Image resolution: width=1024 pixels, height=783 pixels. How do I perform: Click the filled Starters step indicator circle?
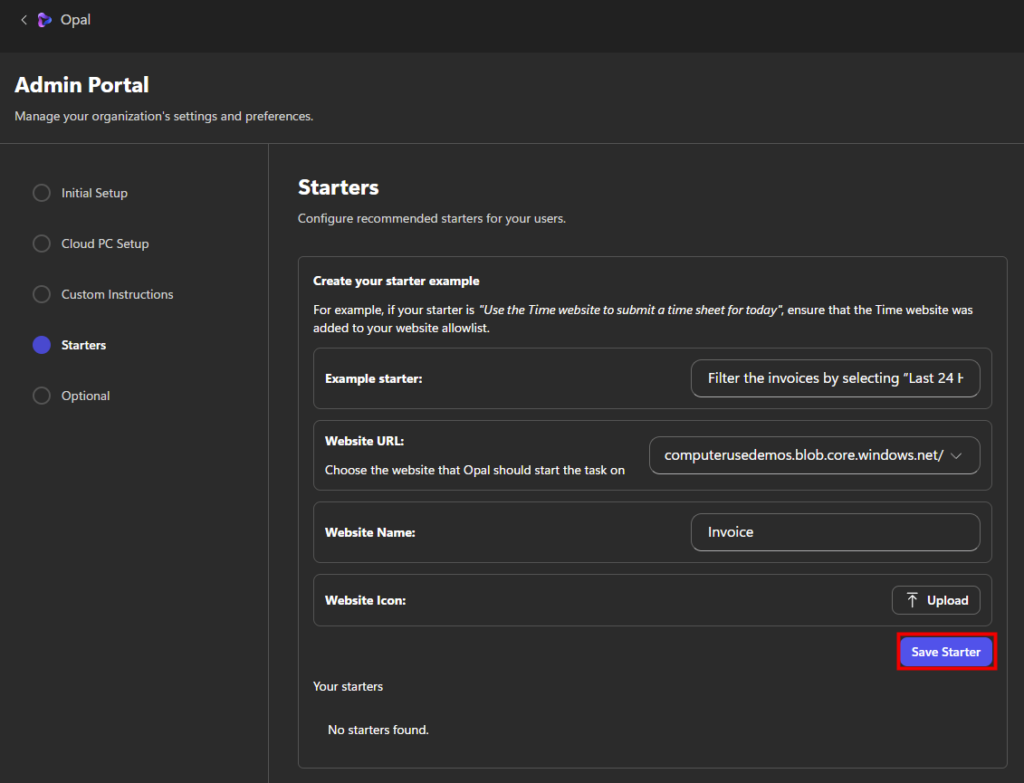coord(41,345)
